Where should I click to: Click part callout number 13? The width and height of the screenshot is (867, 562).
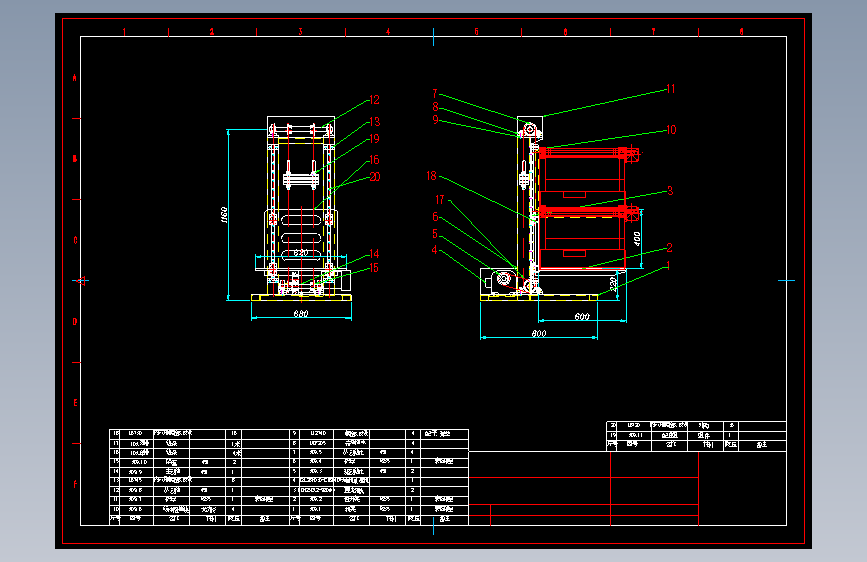tap(375, 122)
